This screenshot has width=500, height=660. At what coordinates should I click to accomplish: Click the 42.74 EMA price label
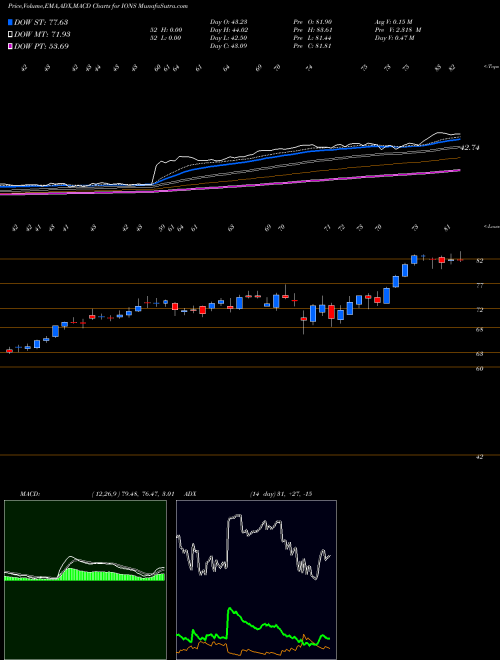coord(471,148)
